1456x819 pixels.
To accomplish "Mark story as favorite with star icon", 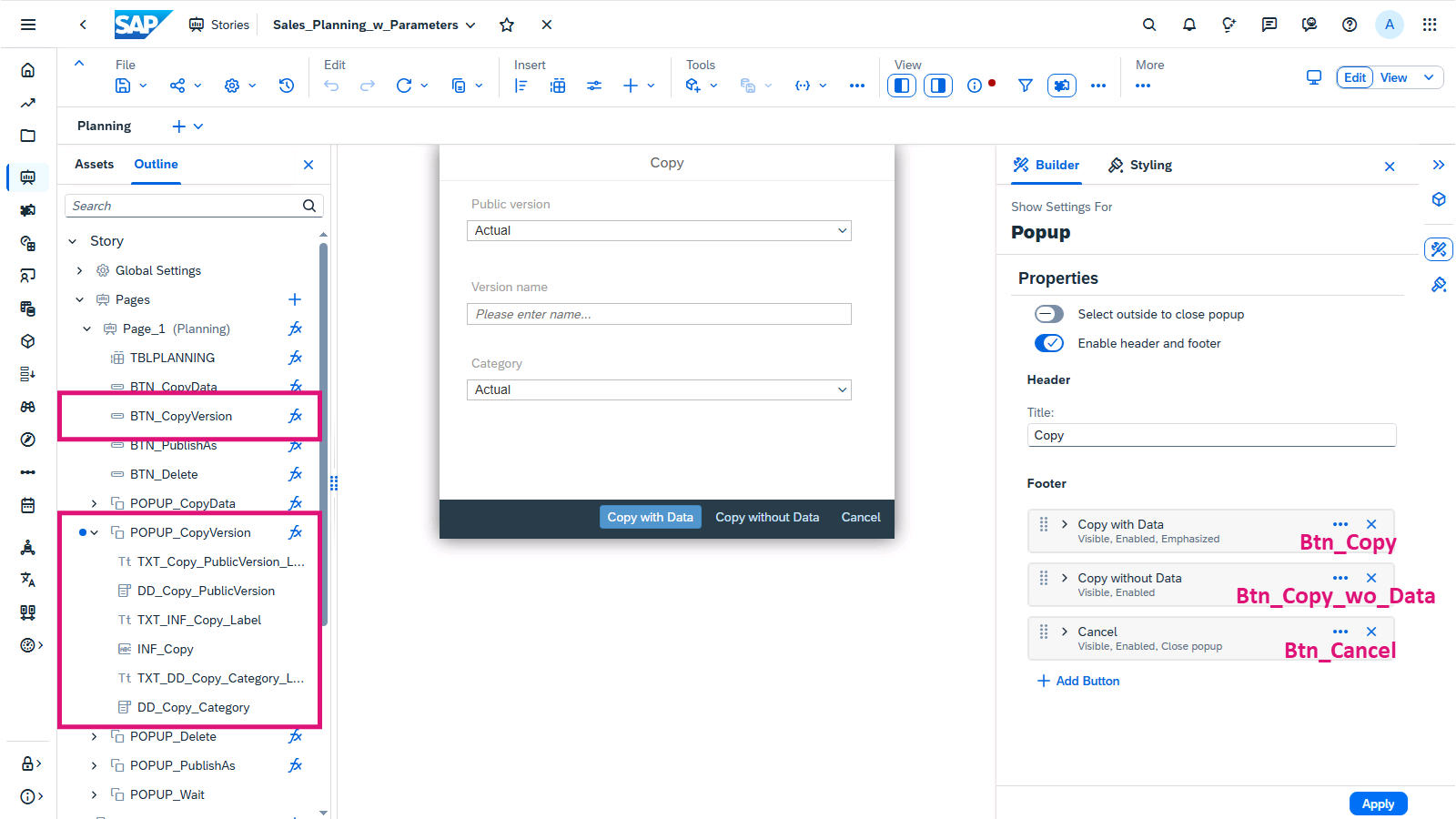I will pyautogui.click(x=507, y=25).
